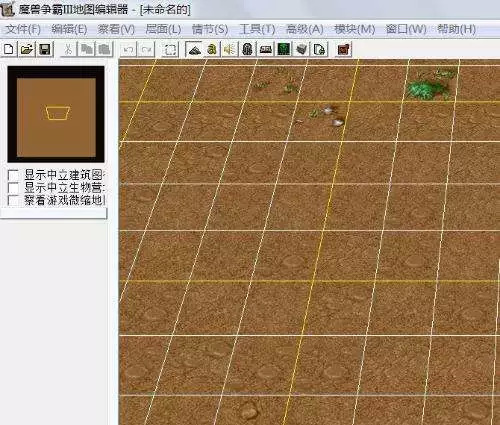Open the 窗口(W) menu
This screenshot has width=500, height=425.
pyautogui.click(x=406, y=29)
